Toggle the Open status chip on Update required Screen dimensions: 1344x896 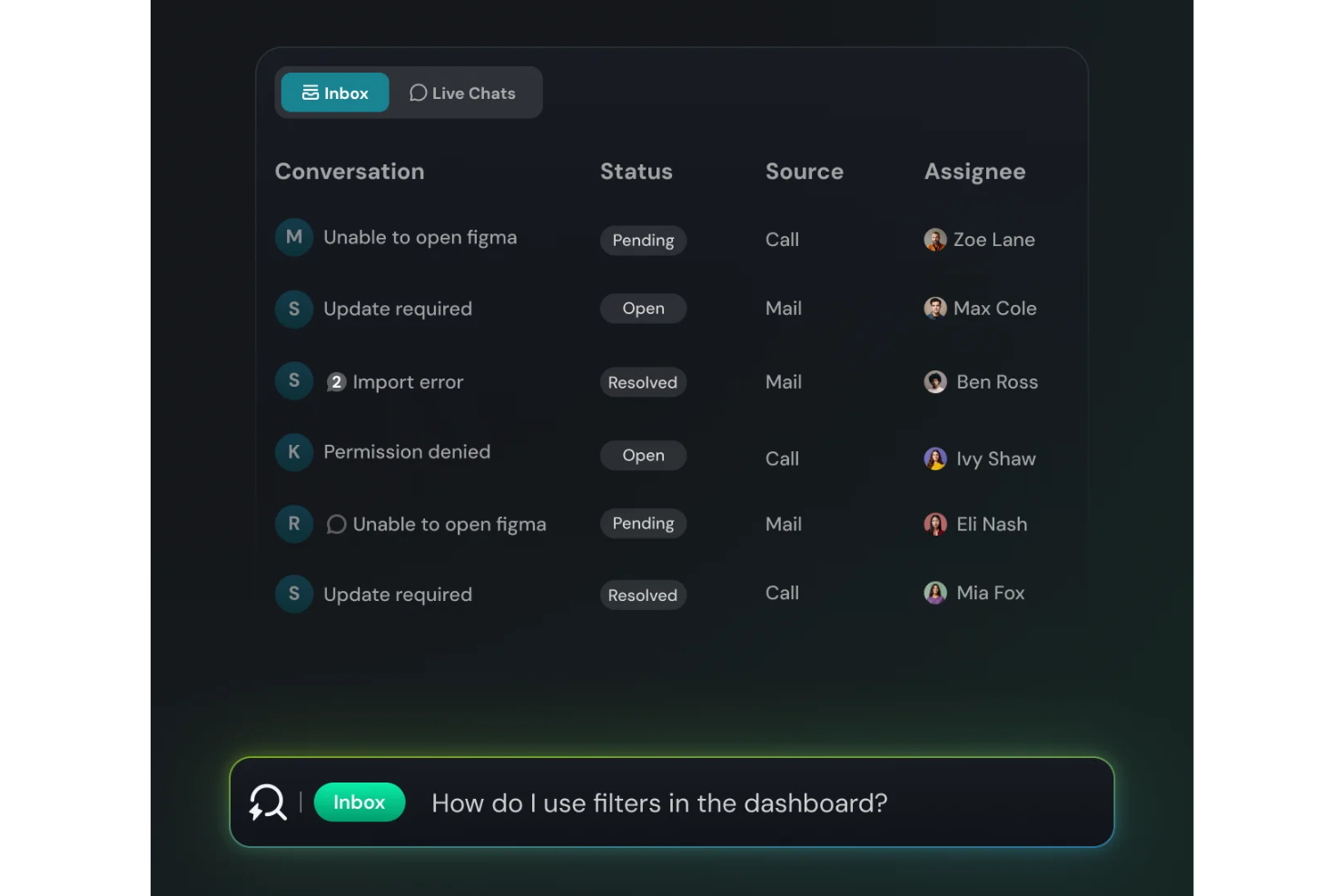(x=643, y=309)
